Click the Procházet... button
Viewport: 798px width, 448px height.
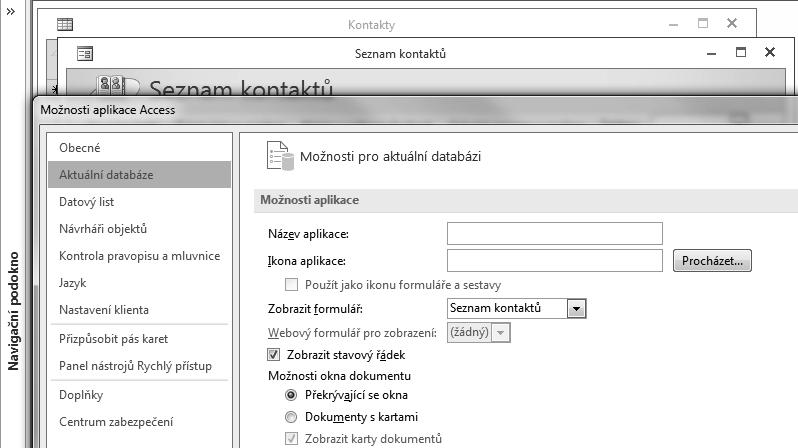click(x=712, y=261)
